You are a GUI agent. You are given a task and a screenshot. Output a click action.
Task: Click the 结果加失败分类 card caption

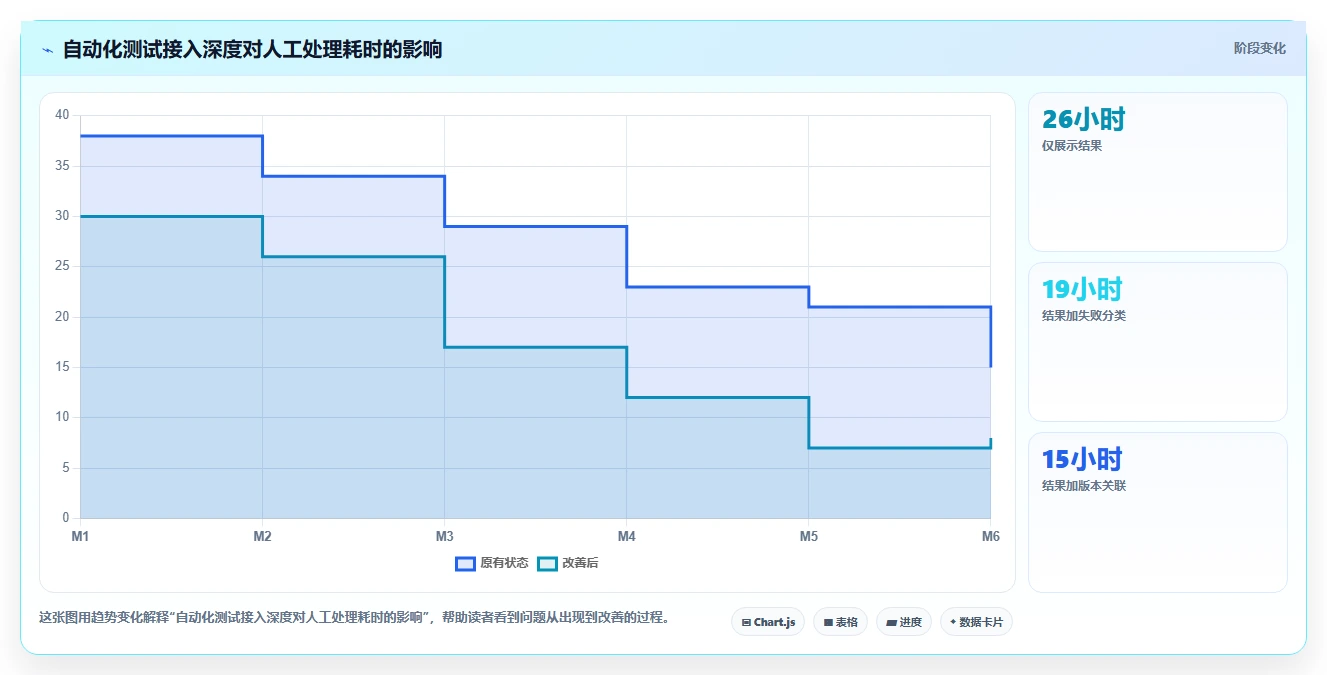1084,316
